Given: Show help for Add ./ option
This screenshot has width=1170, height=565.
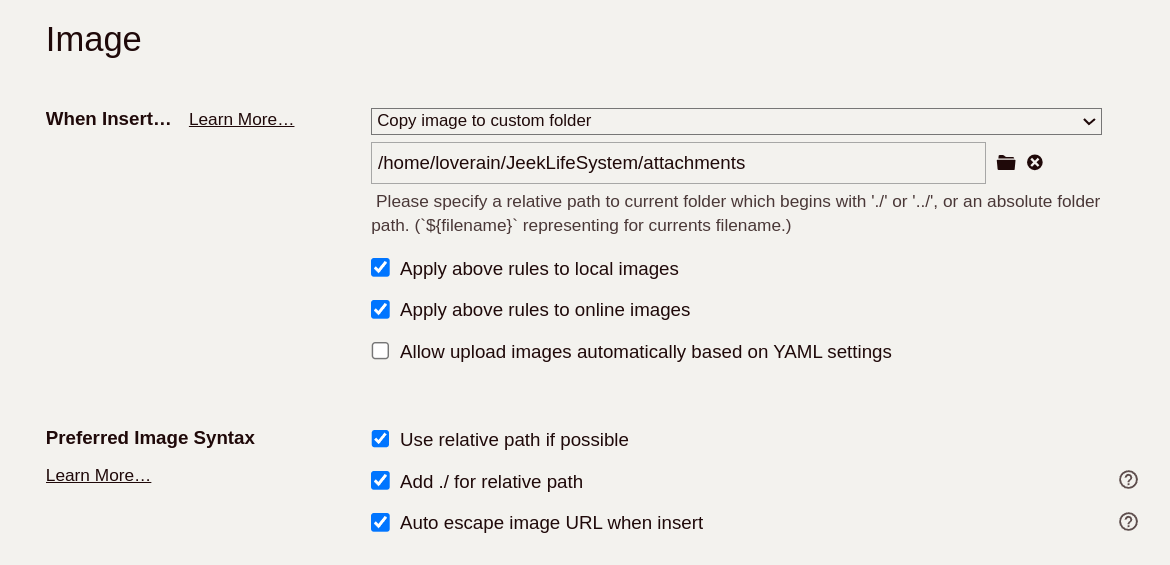Looking at the screenshot, I should tap(1128, 480).
